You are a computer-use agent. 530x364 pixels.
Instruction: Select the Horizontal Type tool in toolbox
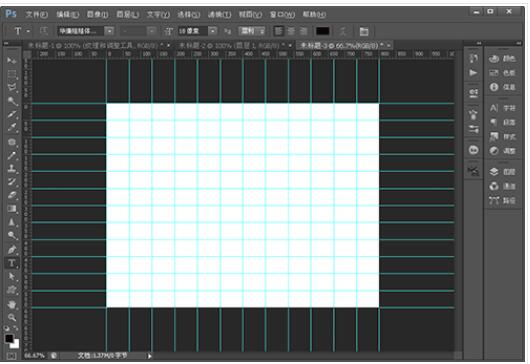[x=11, y=263]
